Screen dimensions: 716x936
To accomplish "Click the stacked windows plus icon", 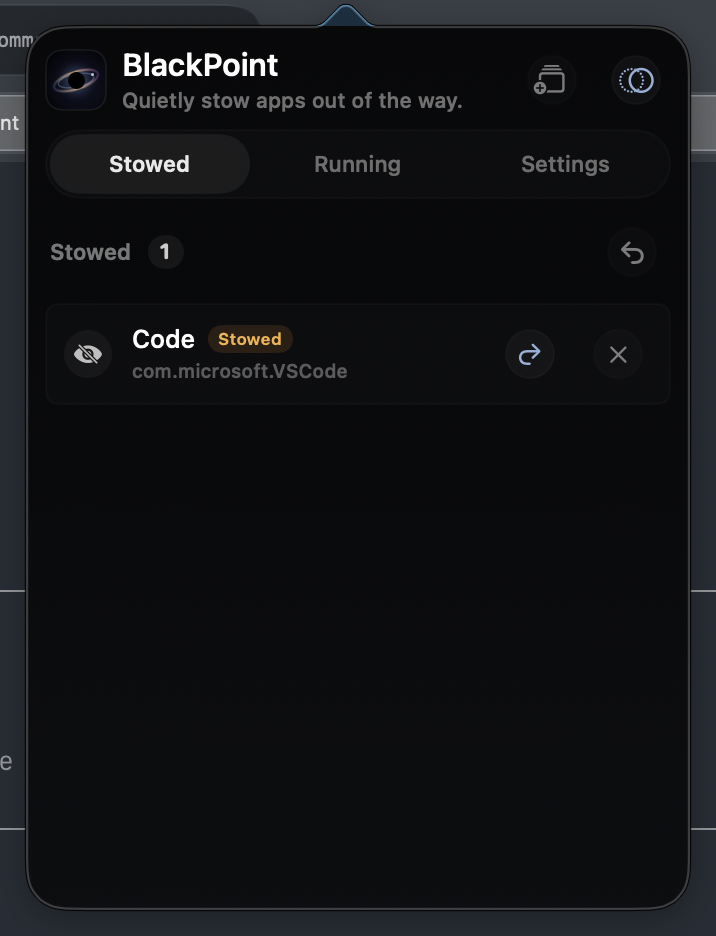I will click(x=551, y=80).
